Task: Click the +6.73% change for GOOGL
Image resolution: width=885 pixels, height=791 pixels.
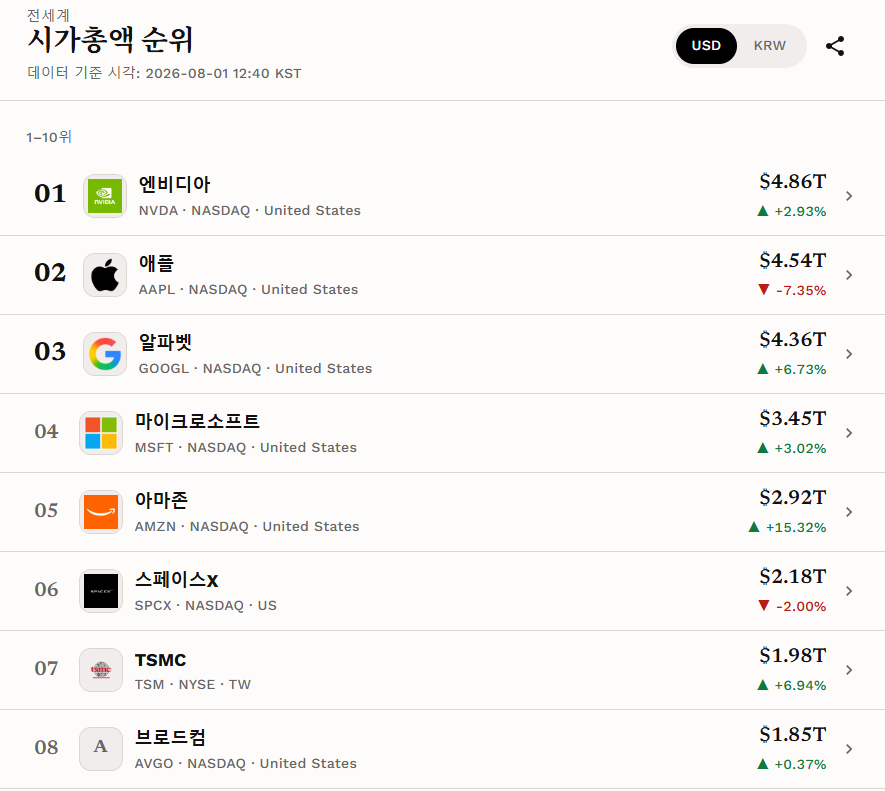Action: click(792, 370)
